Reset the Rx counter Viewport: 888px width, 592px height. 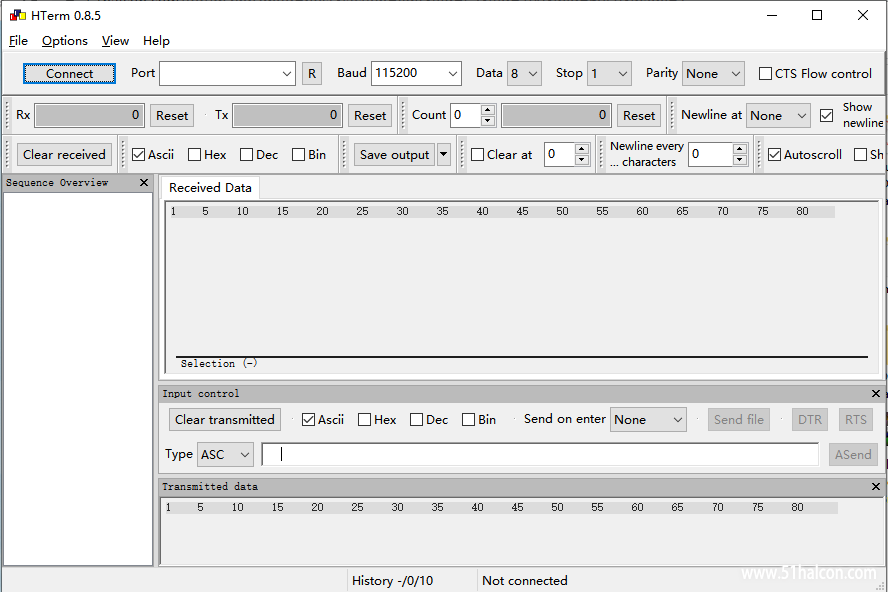pyautogui.click(x=172, y=116)
